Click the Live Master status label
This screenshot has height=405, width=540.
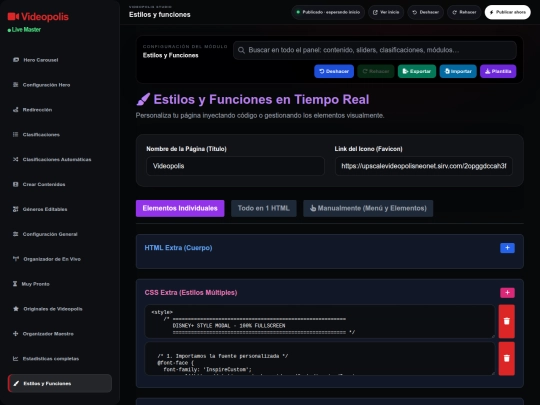[26, 30]
